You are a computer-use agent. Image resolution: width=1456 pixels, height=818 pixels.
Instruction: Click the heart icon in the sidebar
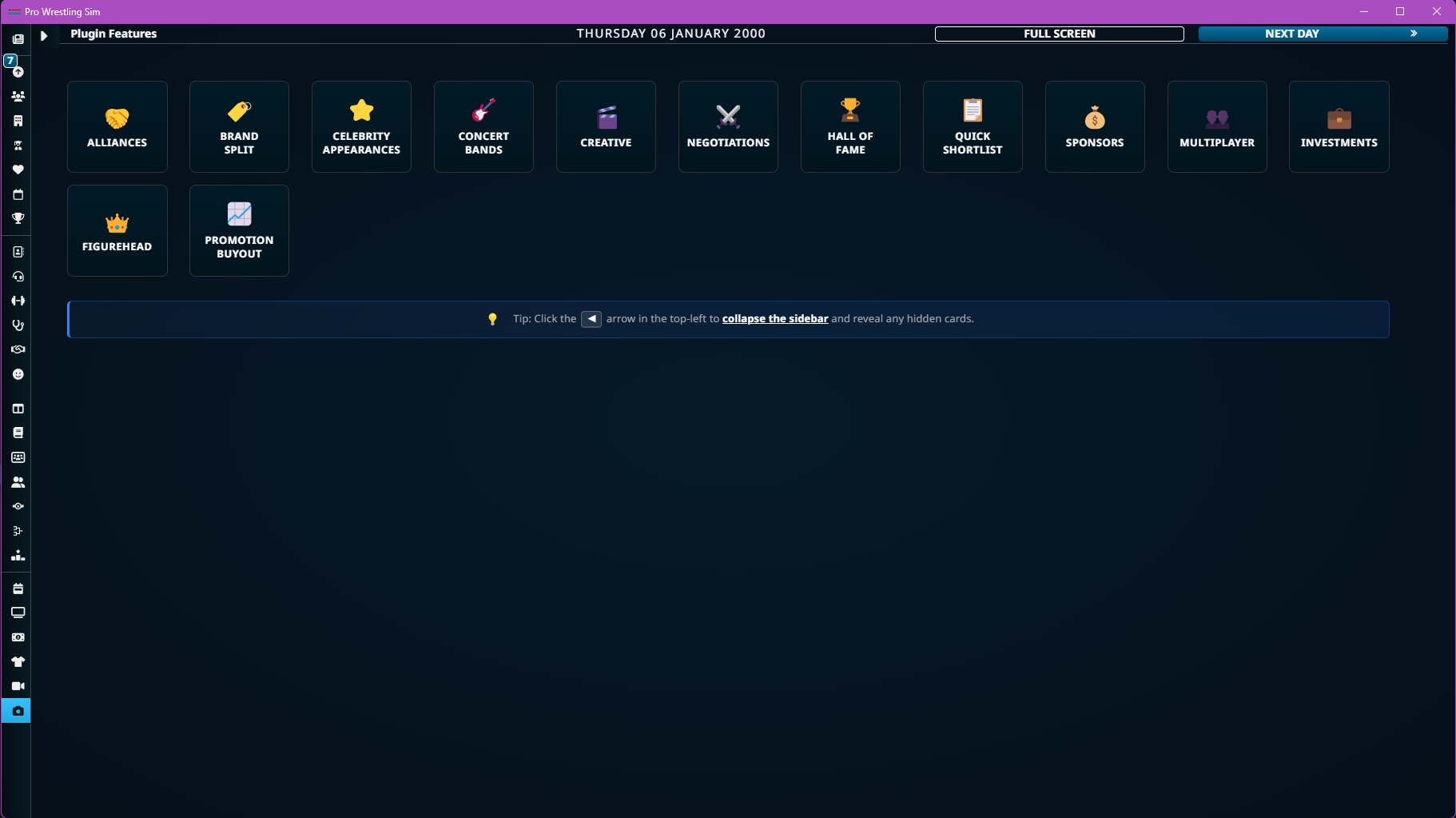[18, 170]
